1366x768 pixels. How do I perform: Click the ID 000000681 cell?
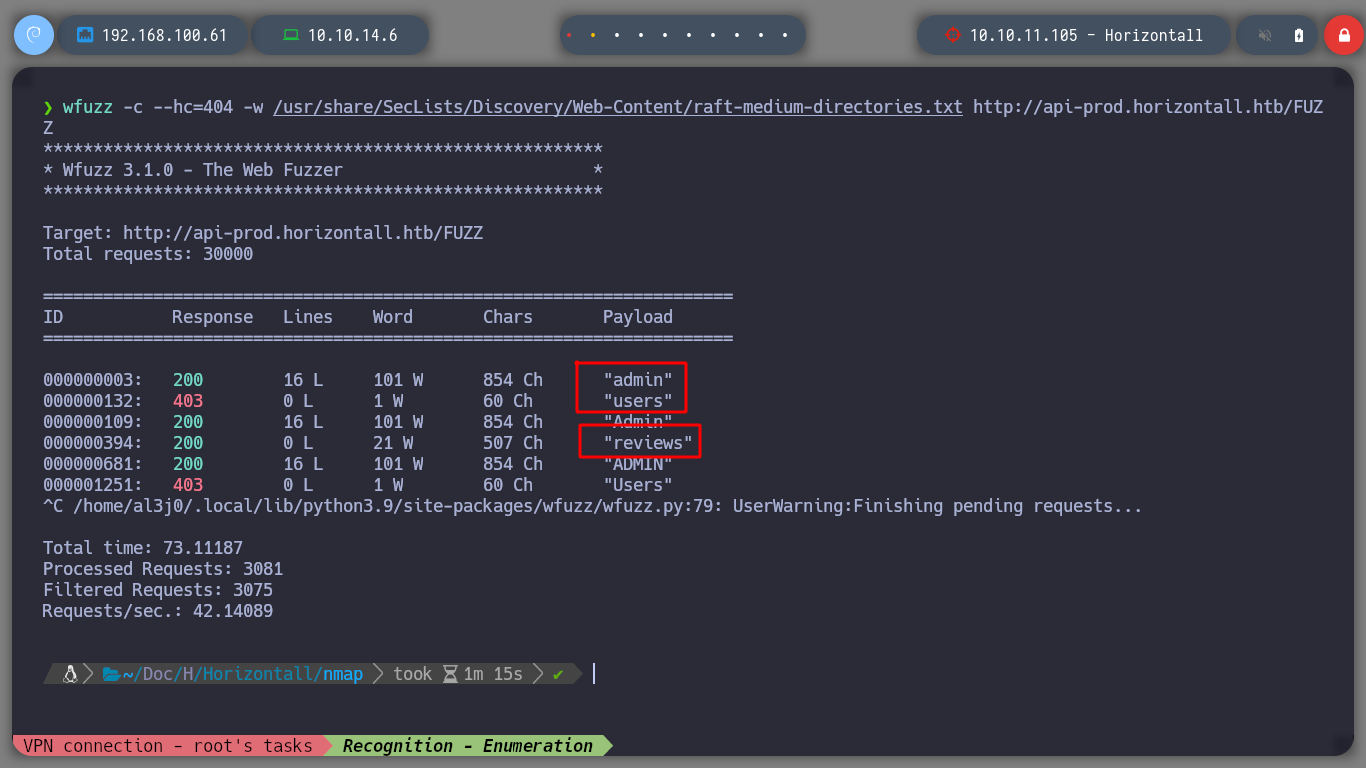tap(93, 464)
